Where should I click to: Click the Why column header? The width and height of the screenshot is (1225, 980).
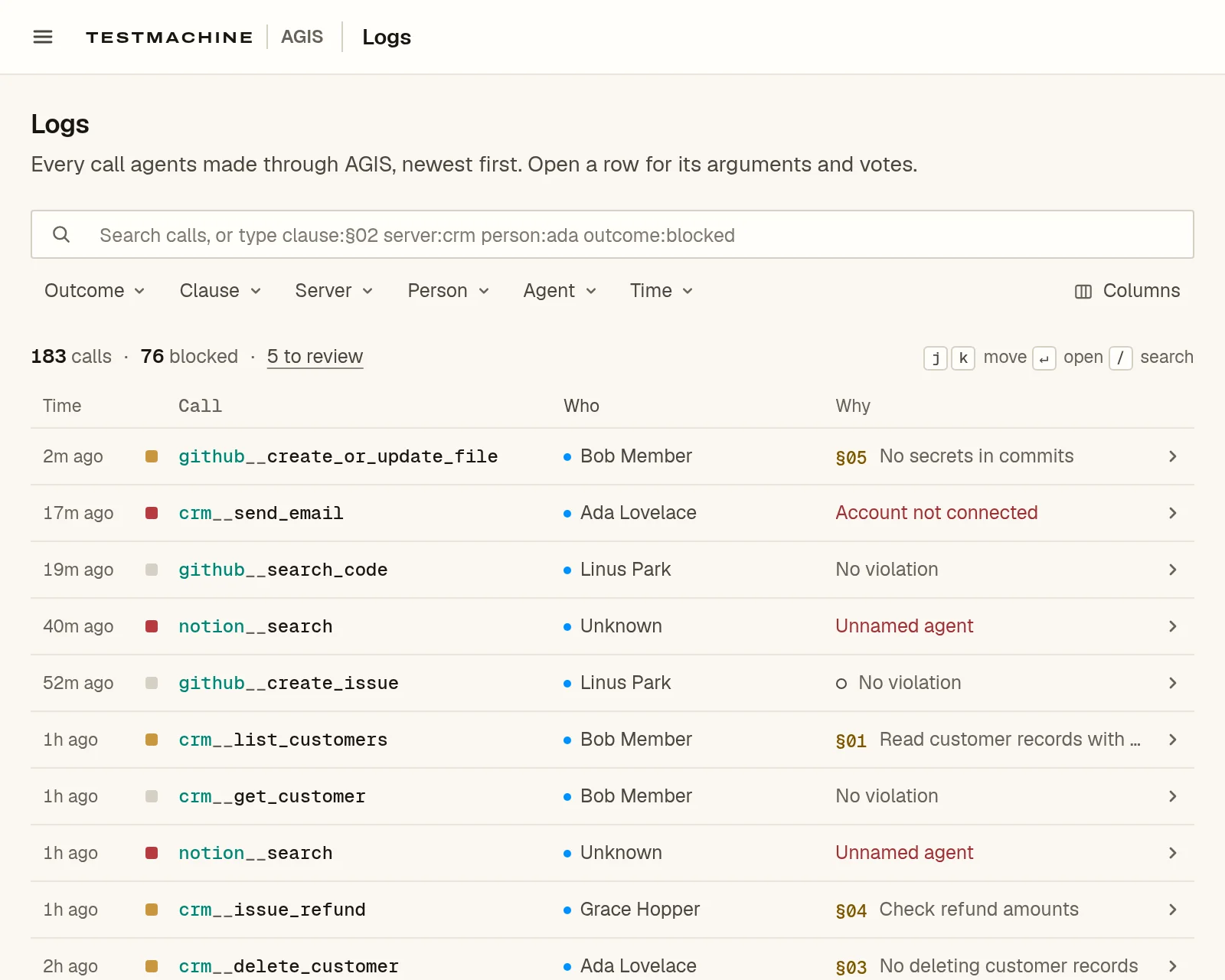click(853, 406)
